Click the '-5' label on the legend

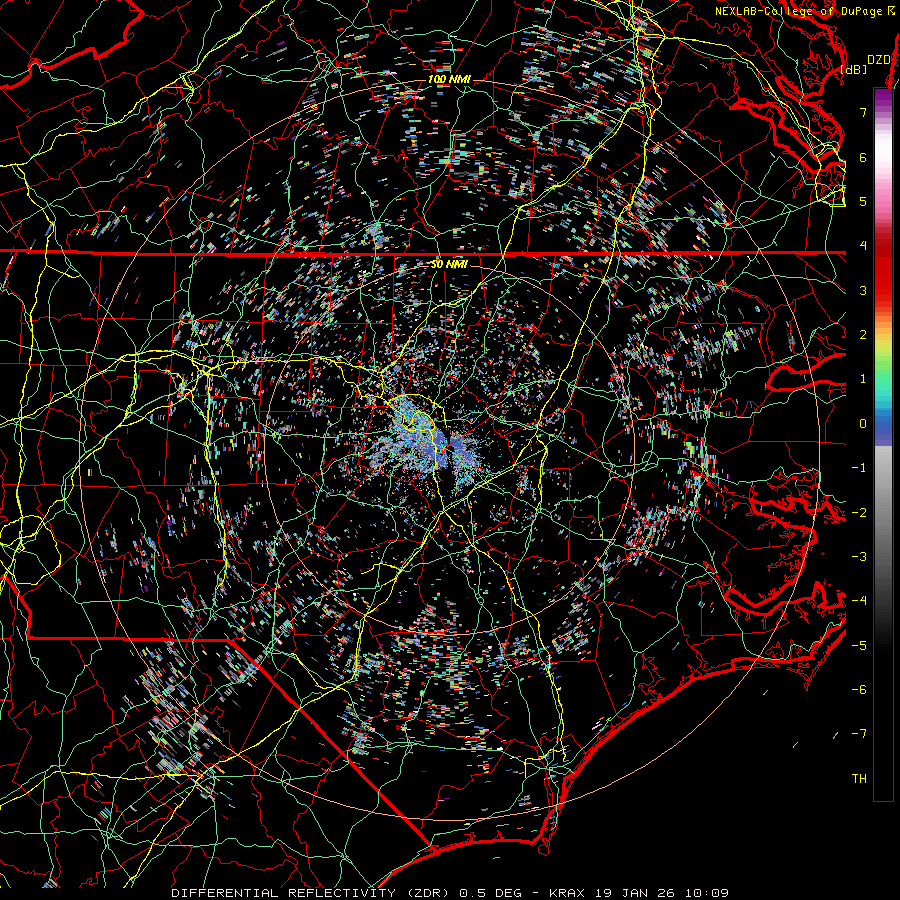pos(859,645)
